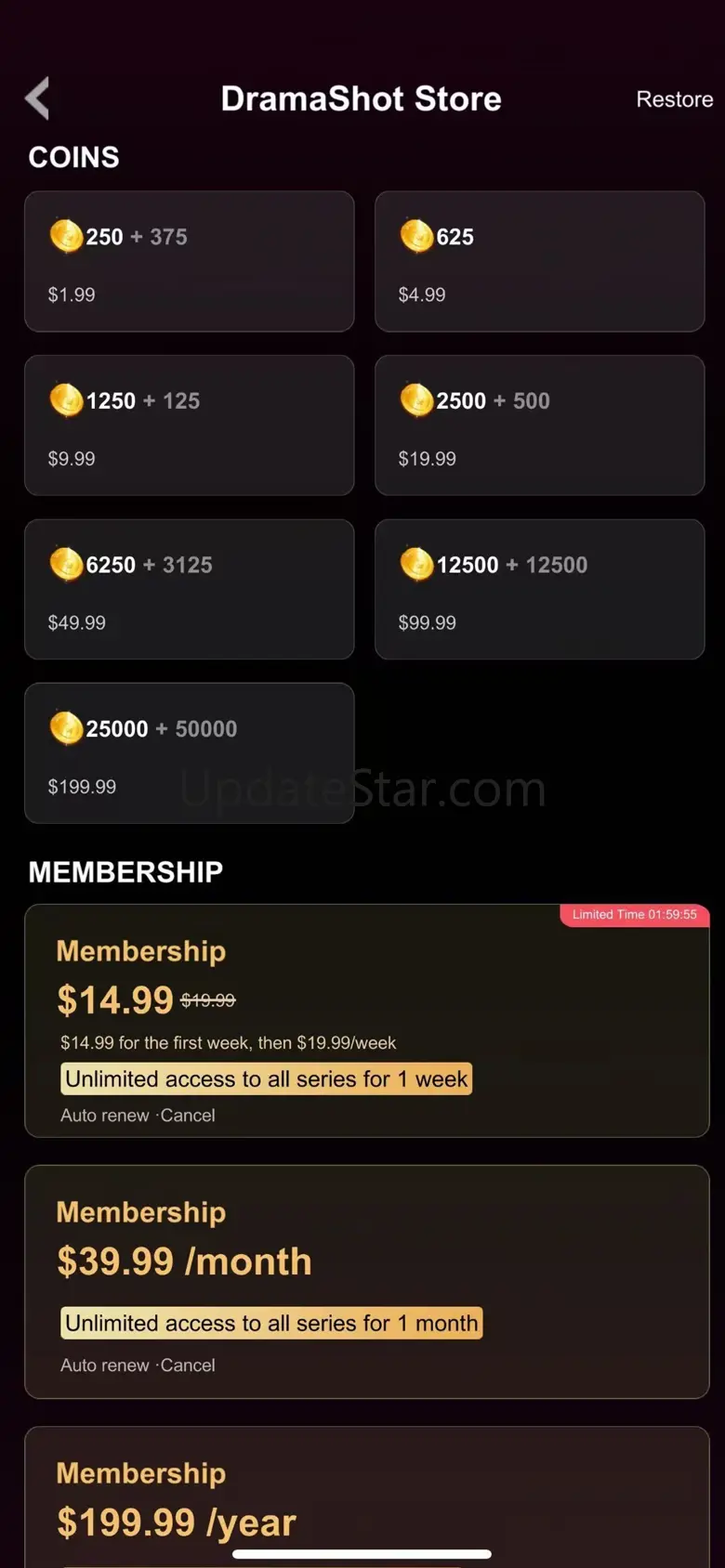Tap the back arrow icon

coord(37,98)
